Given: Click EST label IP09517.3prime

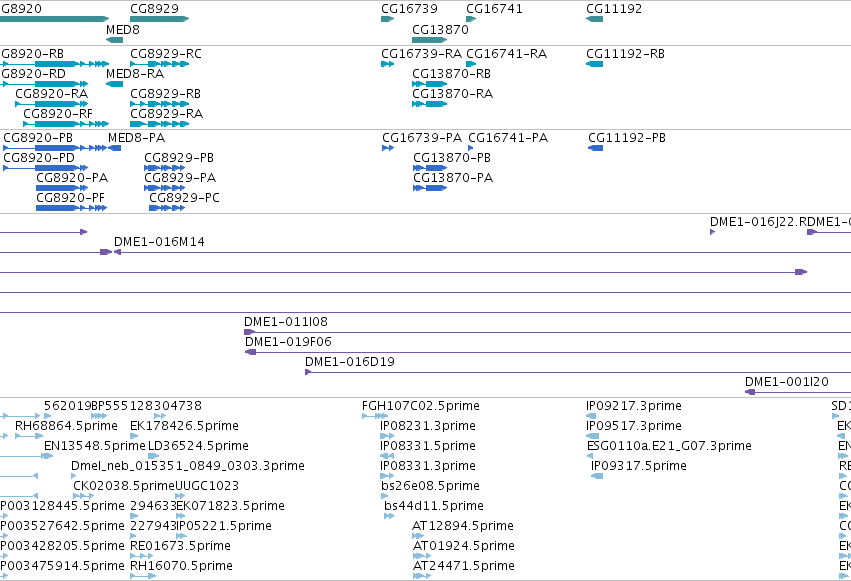Looking at the screenshot, I should tap(634, 426).
